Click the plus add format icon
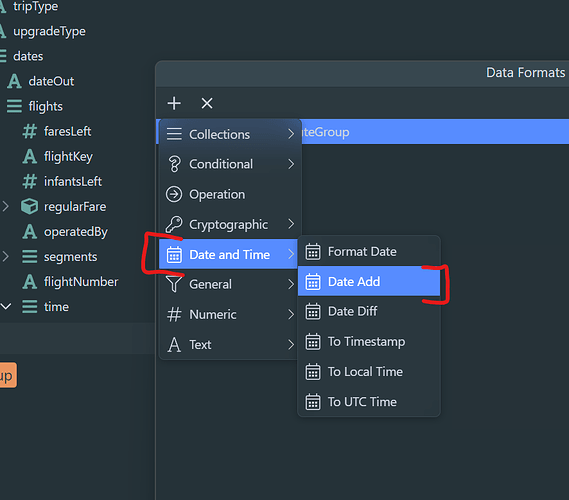569x500 pixels. point(174,103)
